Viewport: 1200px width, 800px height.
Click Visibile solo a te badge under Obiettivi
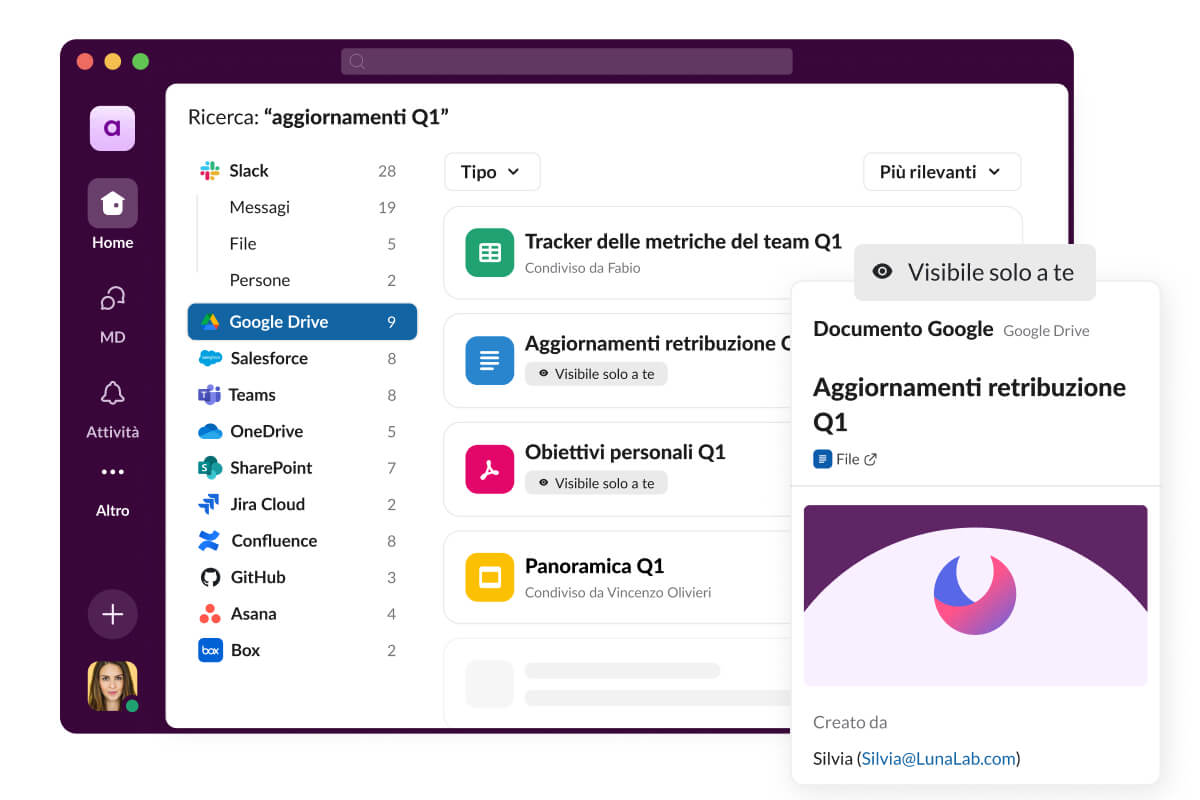(x=596, y=483)
